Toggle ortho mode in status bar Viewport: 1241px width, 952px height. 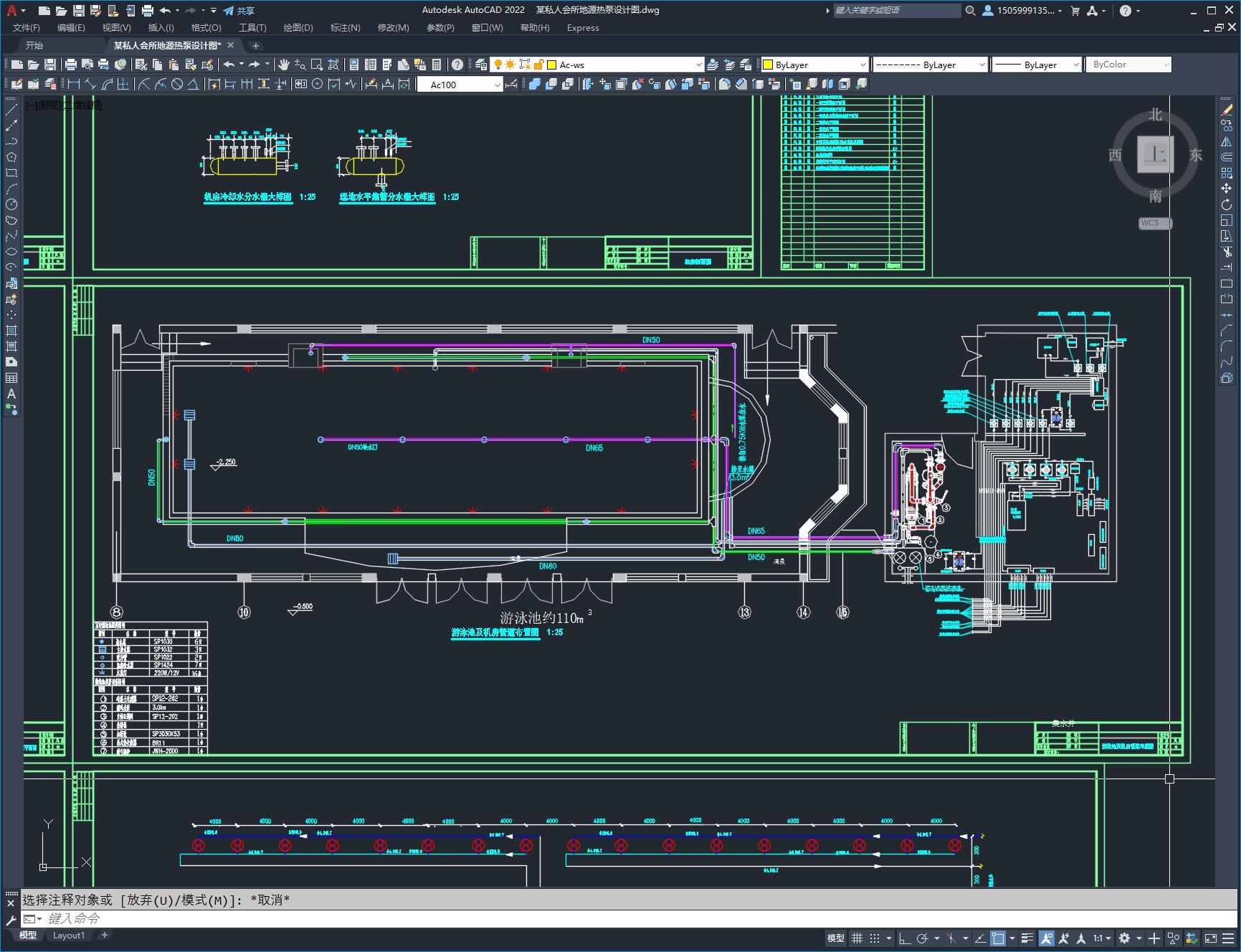pyautogui.click(x=905, y=938)
